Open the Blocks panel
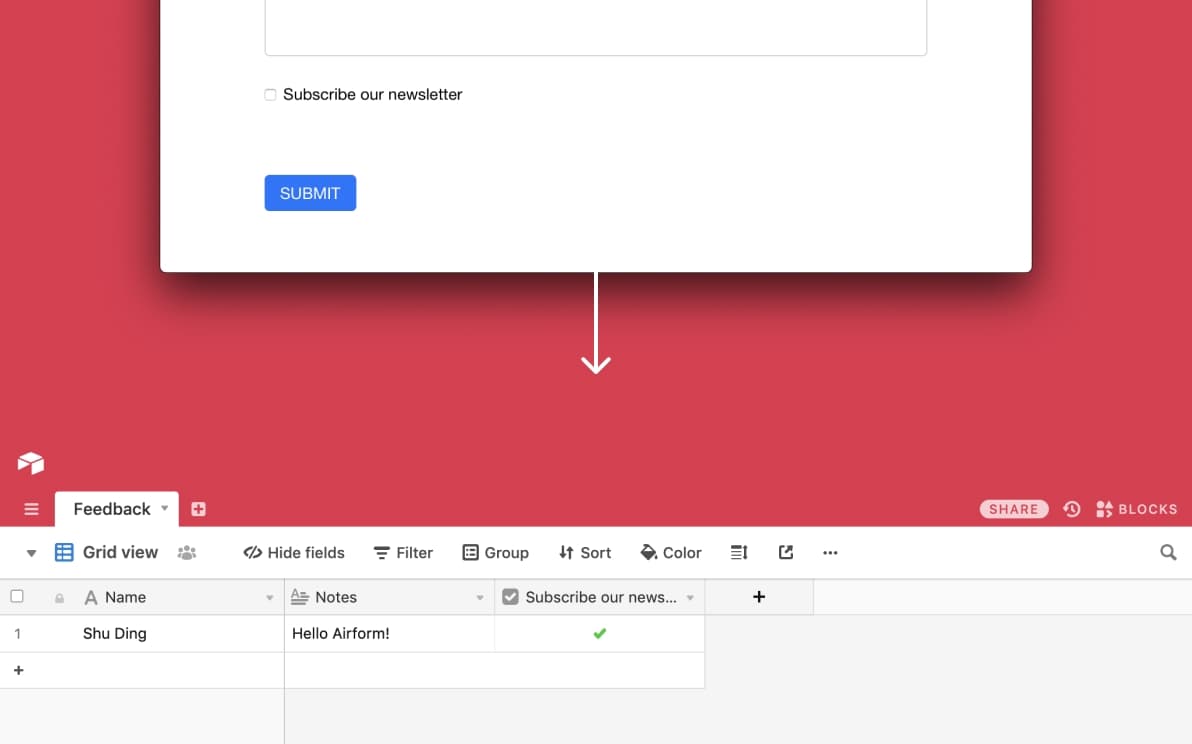The width and height of the screenshot is (1192, 744). 1137,509
